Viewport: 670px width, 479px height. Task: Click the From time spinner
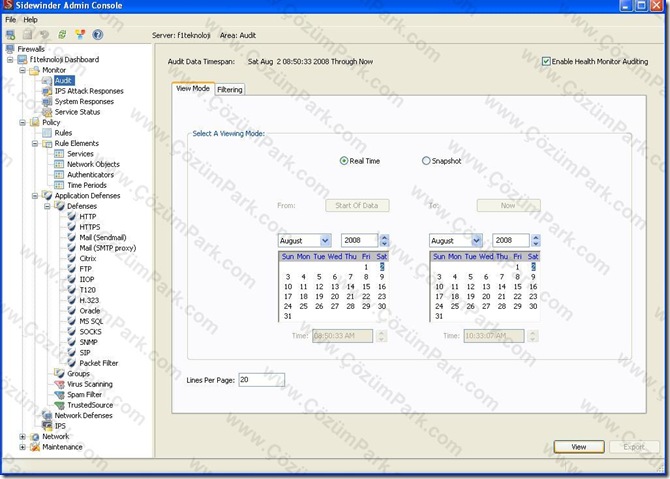click(x=381, y=336)
